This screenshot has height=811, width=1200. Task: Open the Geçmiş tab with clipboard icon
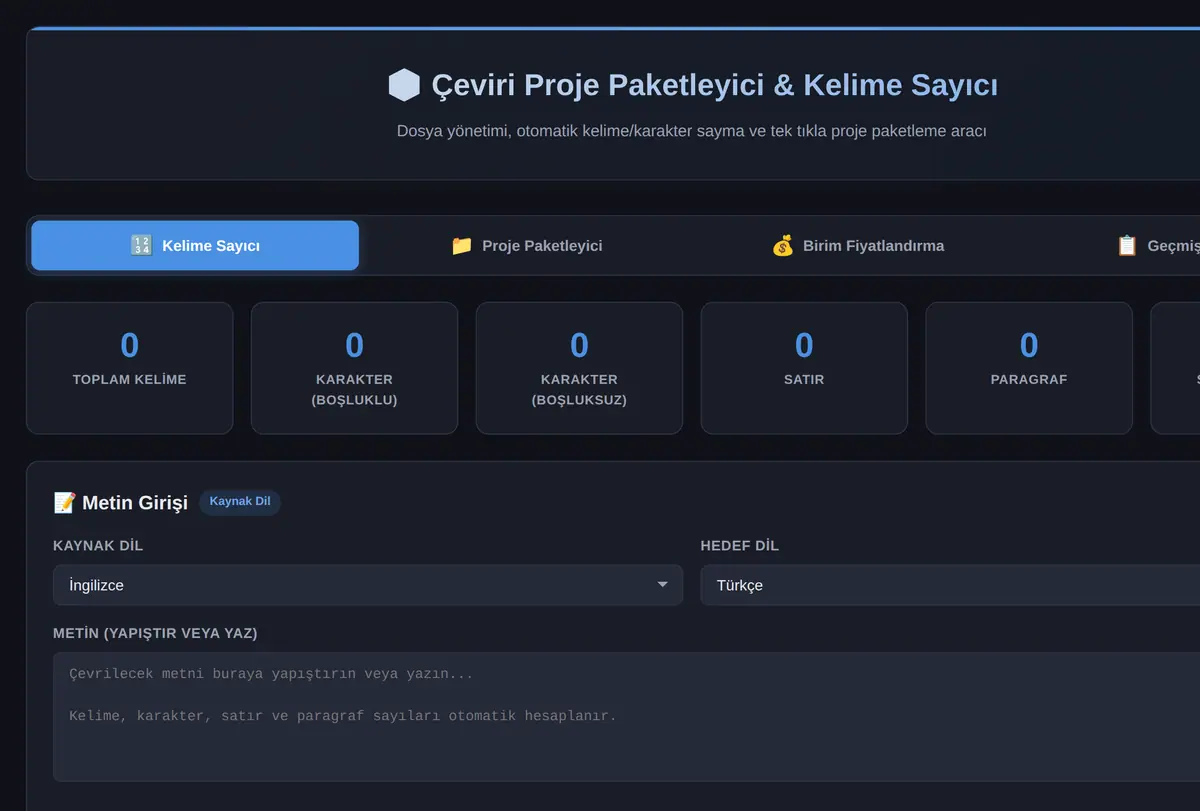coord(1160,246)
